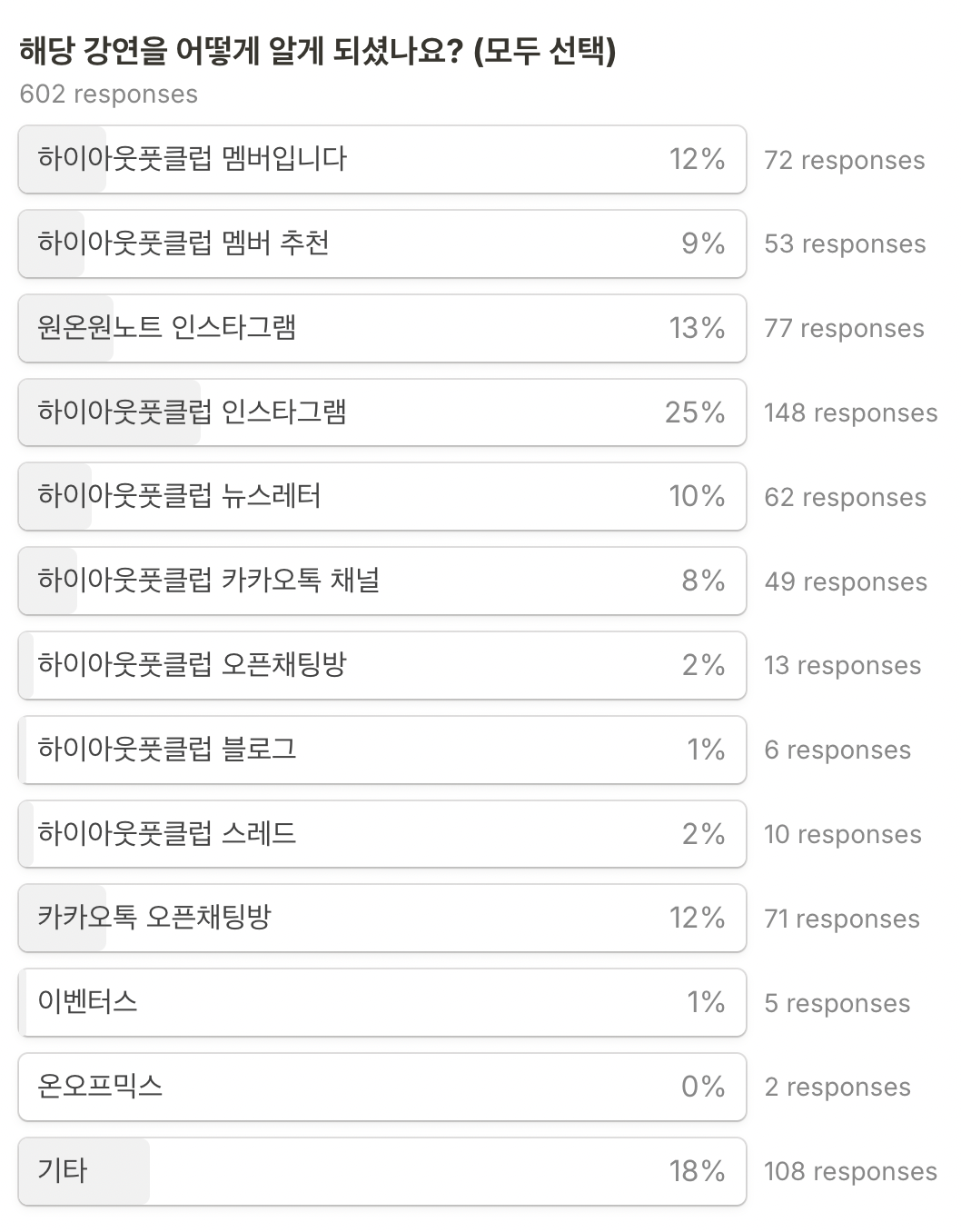
Task: Open the 원온원노트 인스타그램 result bar
Action: tap(381, 328)
